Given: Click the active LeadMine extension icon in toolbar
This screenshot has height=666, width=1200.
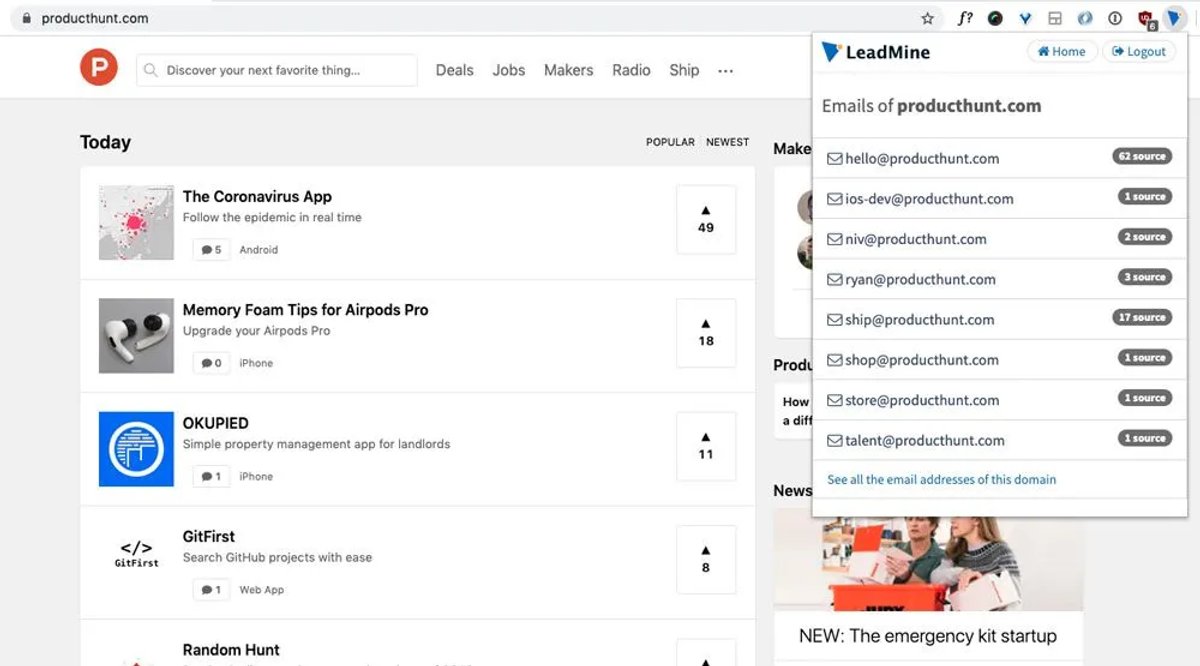Looking at the screenshot, I should pyautogui.click(x=1174, y=18).
